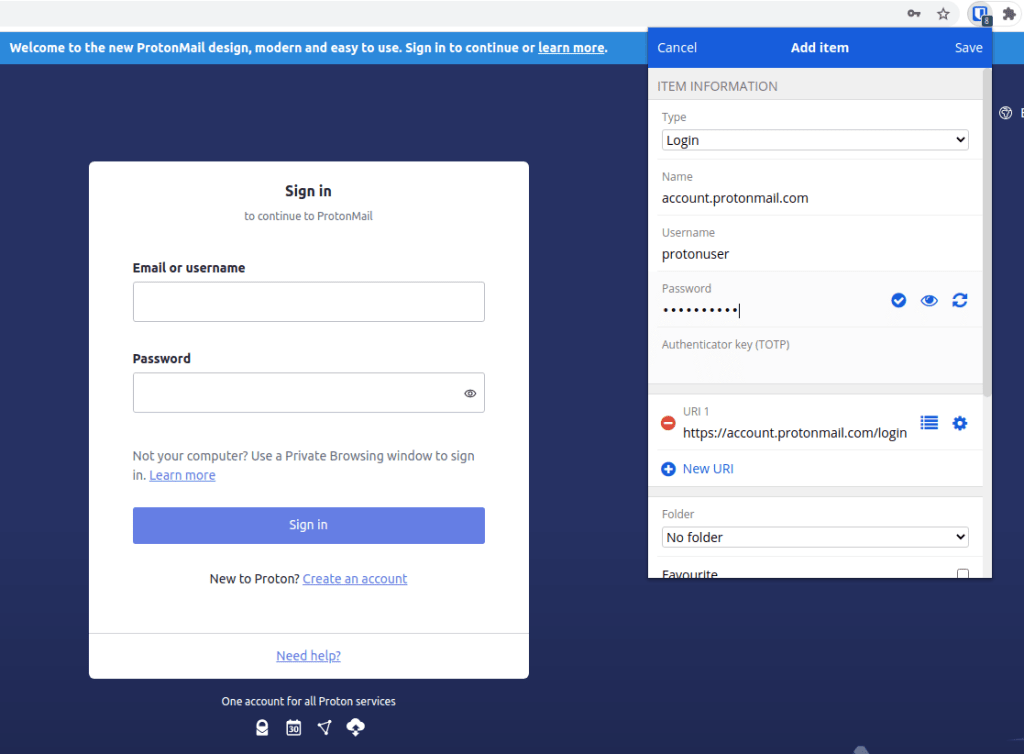Remove URI 1 with the red minus icon
Viewport: 1024px width, 754px height.
click(667, 423)
